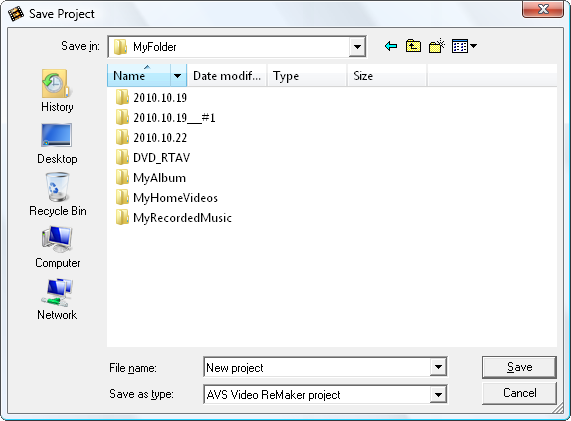Select the MyRecordedMusic folder icon
The width and height of the screenshot is (571, 421).
tap(122, 217)
